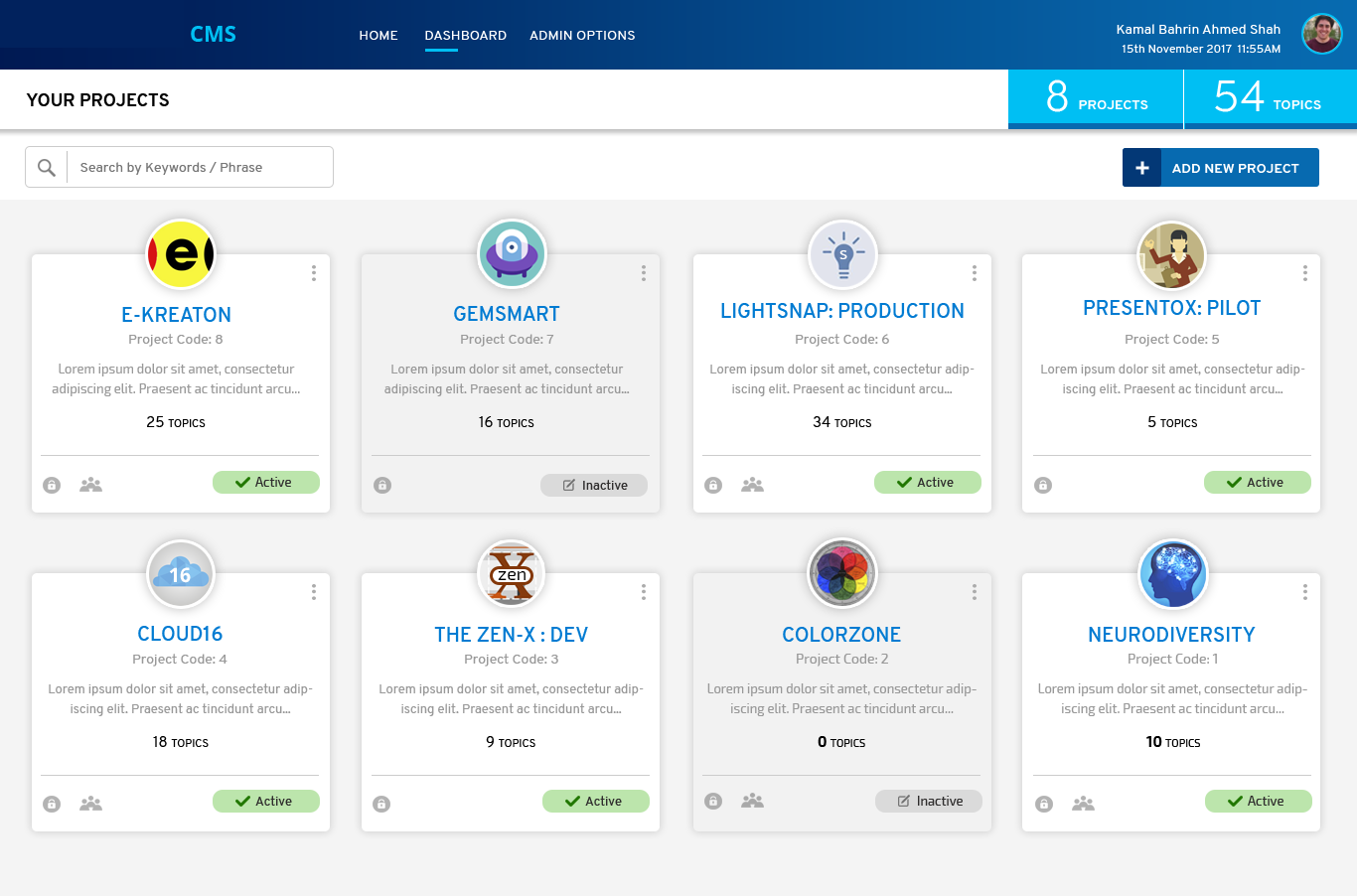Image resolution: width=1357 pixels, height=896 pixels.
Task: Click the search magnifier icon
Action: point(46,168)
